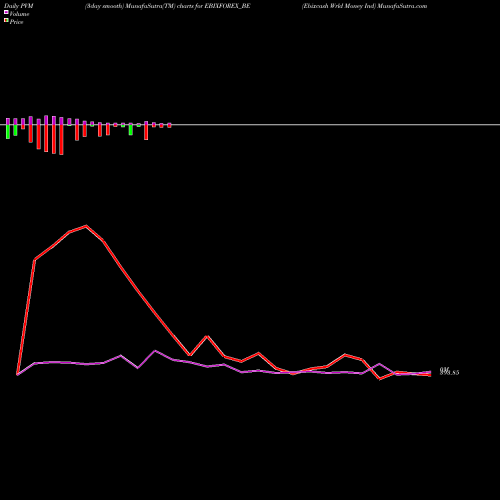Click the Price legend color swatch
Viewport: 500px width, 500px height.
pyautogui.click(x=6, y=21)
